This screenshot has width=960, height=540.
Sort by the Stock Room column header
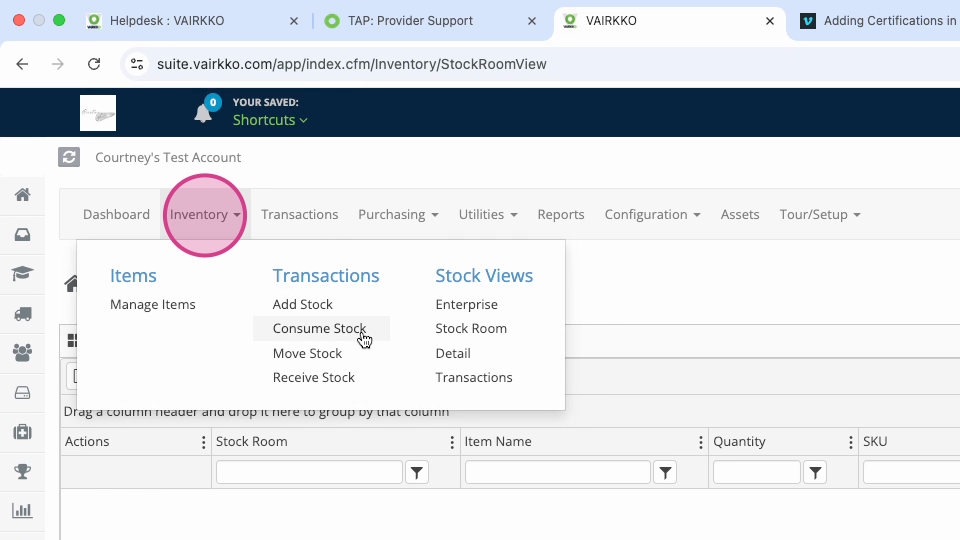pyautogui.click(x=252, y=442)
